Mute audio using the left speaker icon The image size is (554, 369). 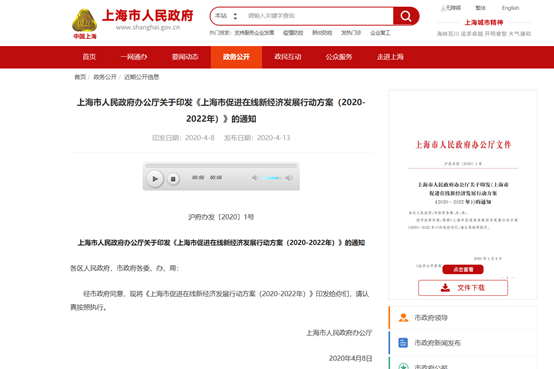[255, 178]
